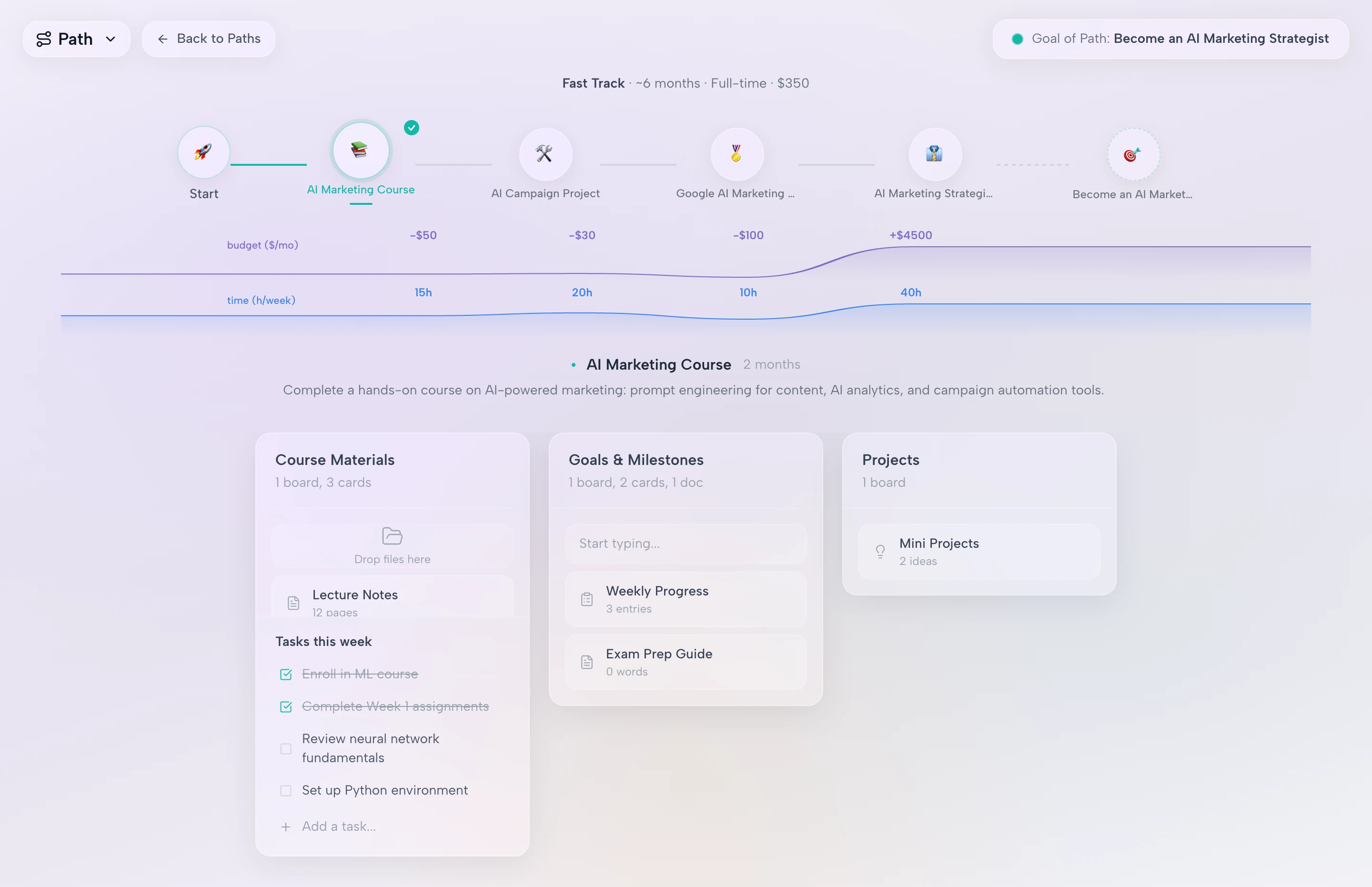
Task: Open the tools AI Campaign Project node
Action: pos(545,154)
